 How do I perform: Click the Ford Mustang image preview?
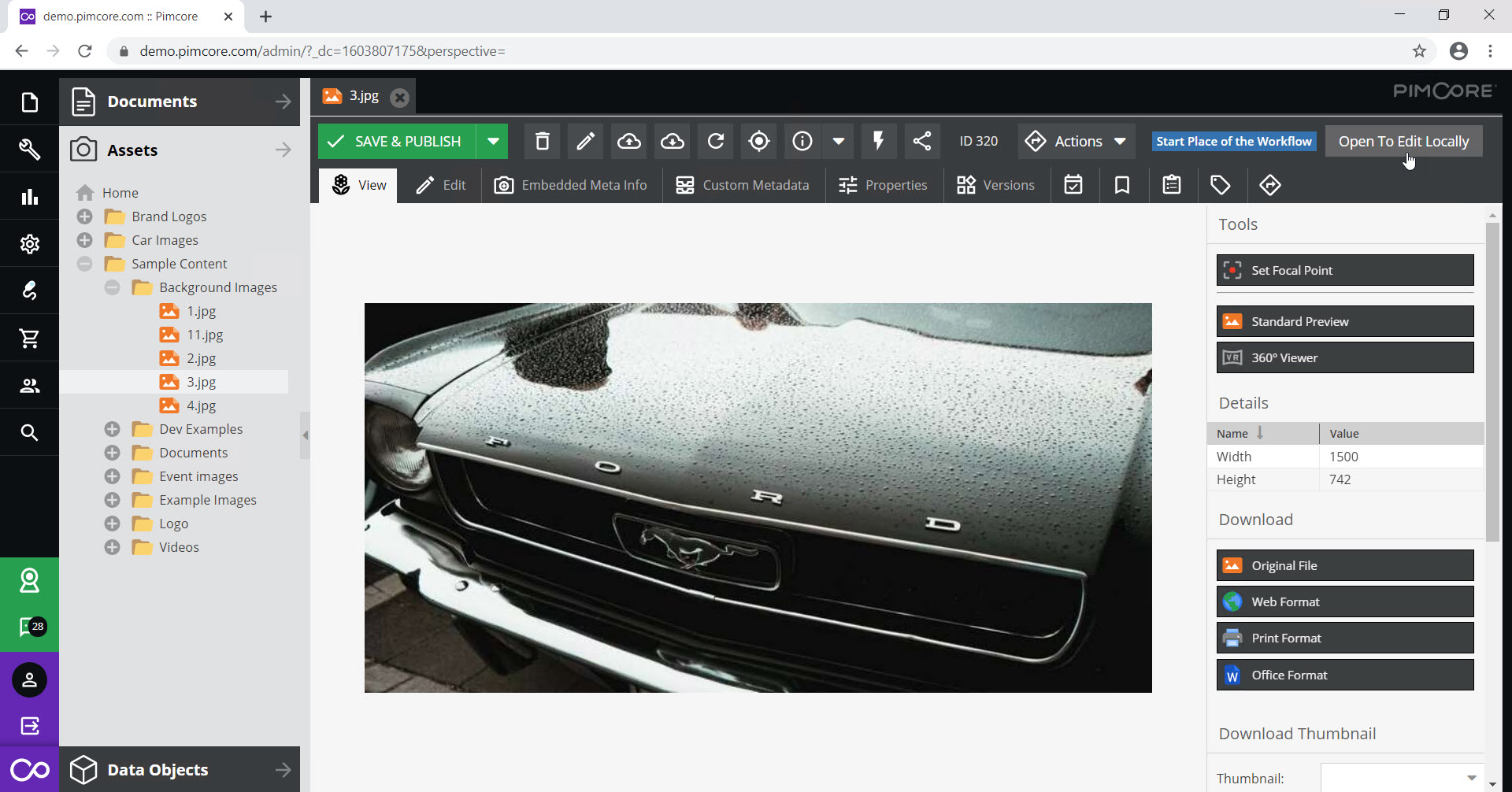pos(758,498)
